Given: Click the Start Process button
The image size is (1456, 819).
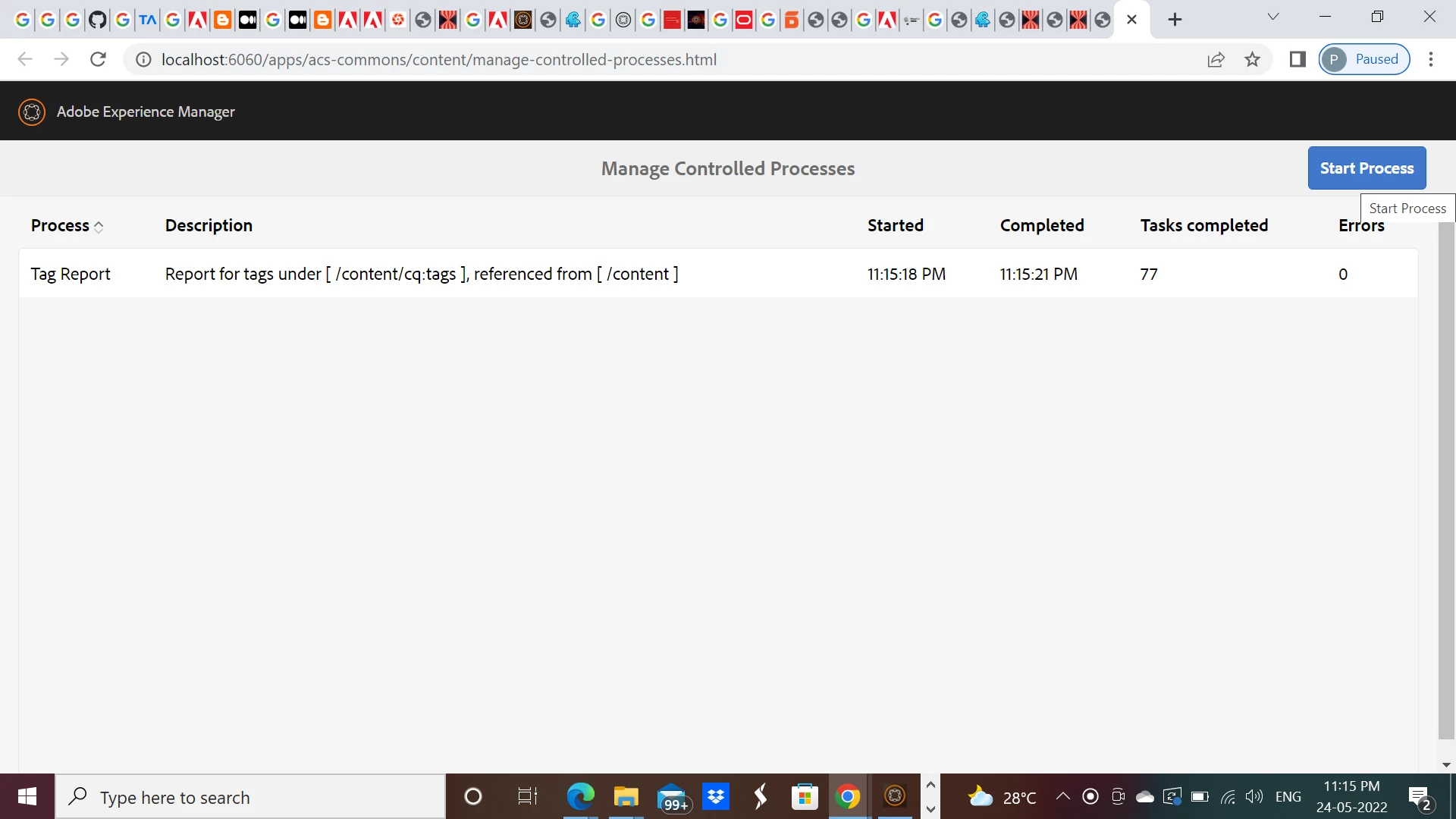Looking at the screenshot, I should tap(1367, 168).
